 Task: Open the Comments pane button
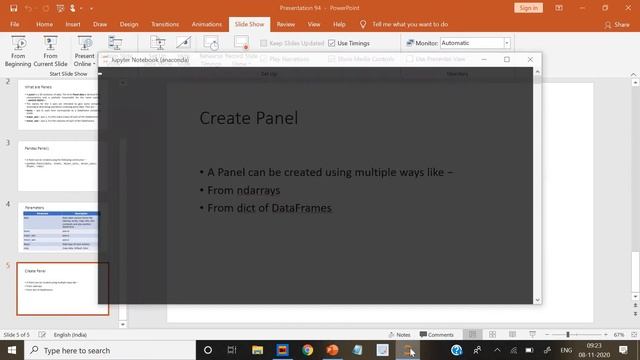click(x=436, y=335)
